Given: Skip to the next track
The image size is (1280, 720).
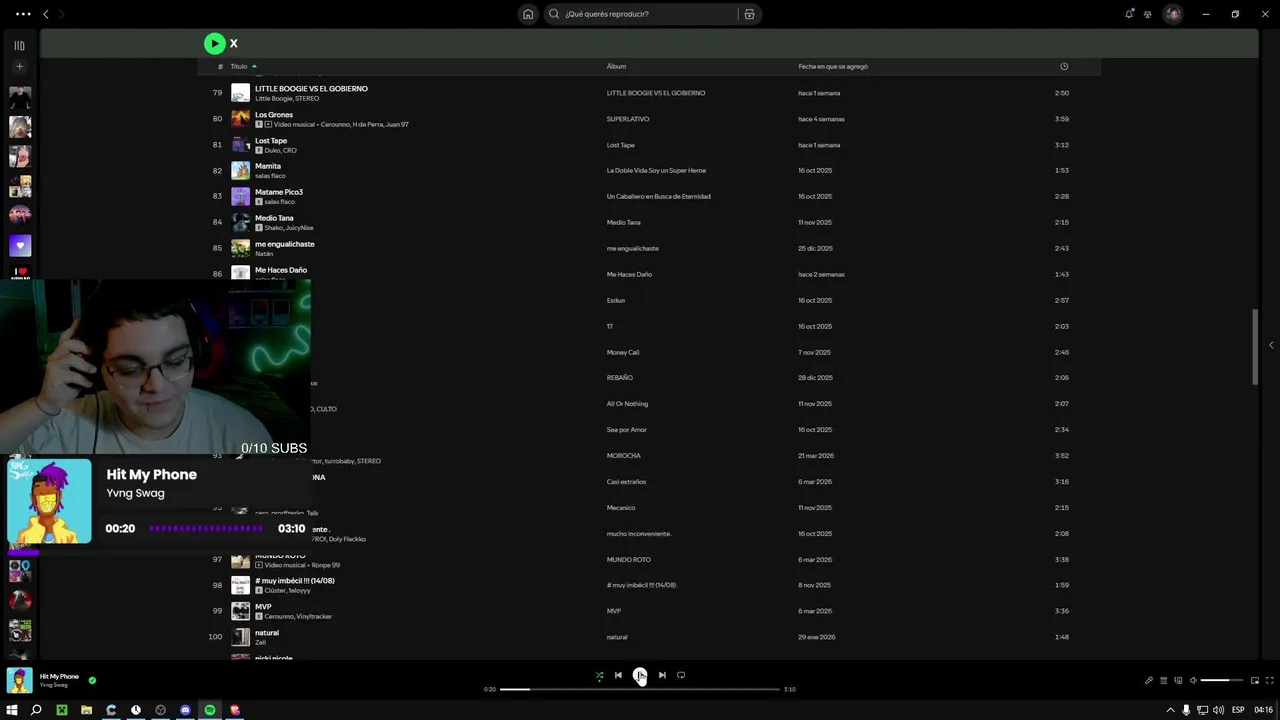Looking at the screenshot, I should [662, 675].
